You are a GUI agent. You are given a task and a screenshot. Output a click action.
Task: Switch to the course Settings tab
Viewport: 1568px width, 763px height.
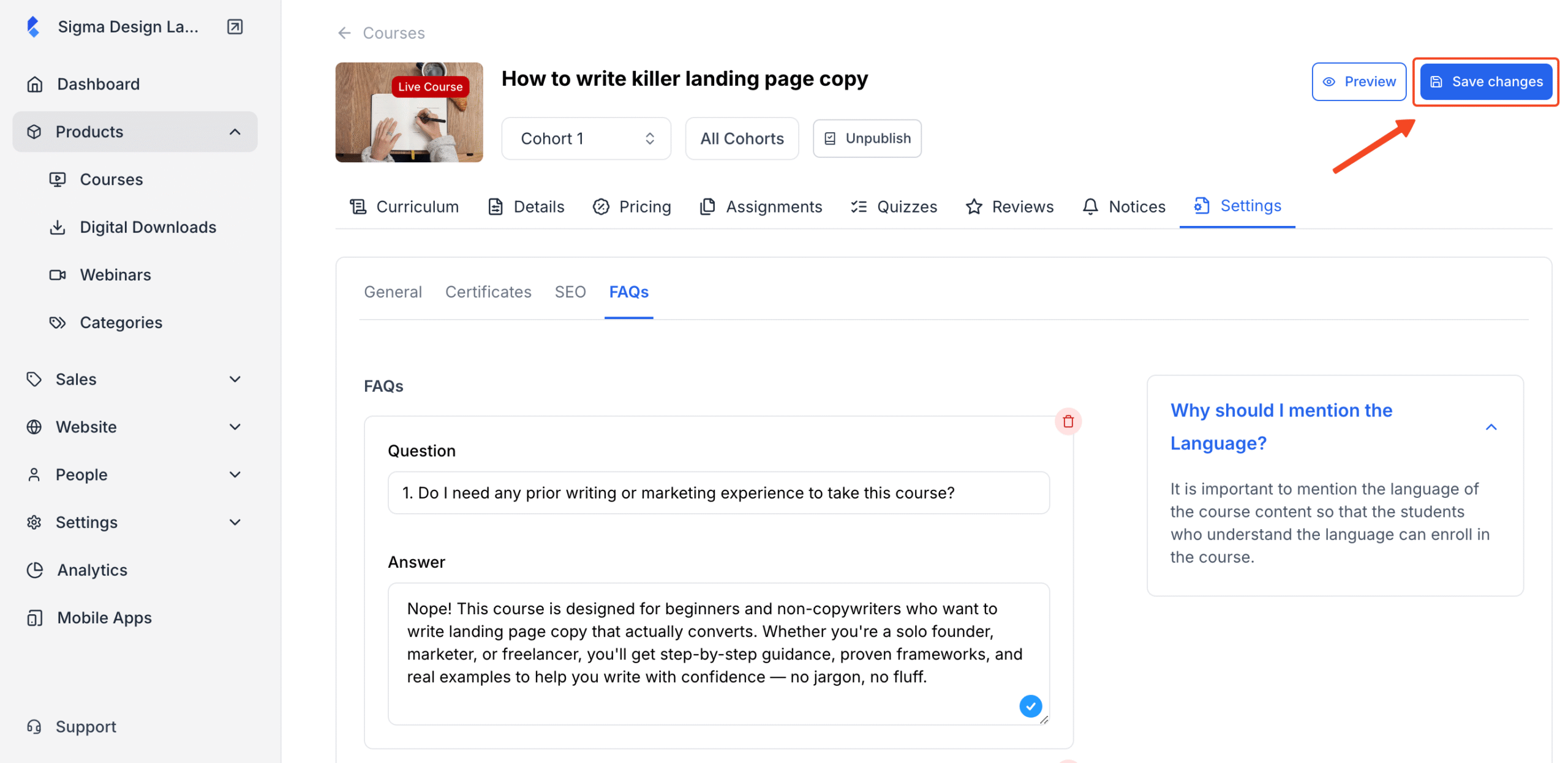point(1237,206)
